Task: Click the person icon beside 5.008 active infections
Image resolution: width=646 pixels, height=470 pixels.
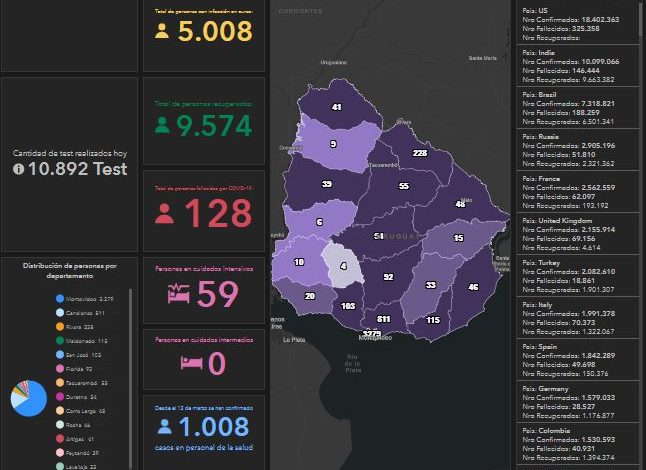Action: [x=161, y=30]
